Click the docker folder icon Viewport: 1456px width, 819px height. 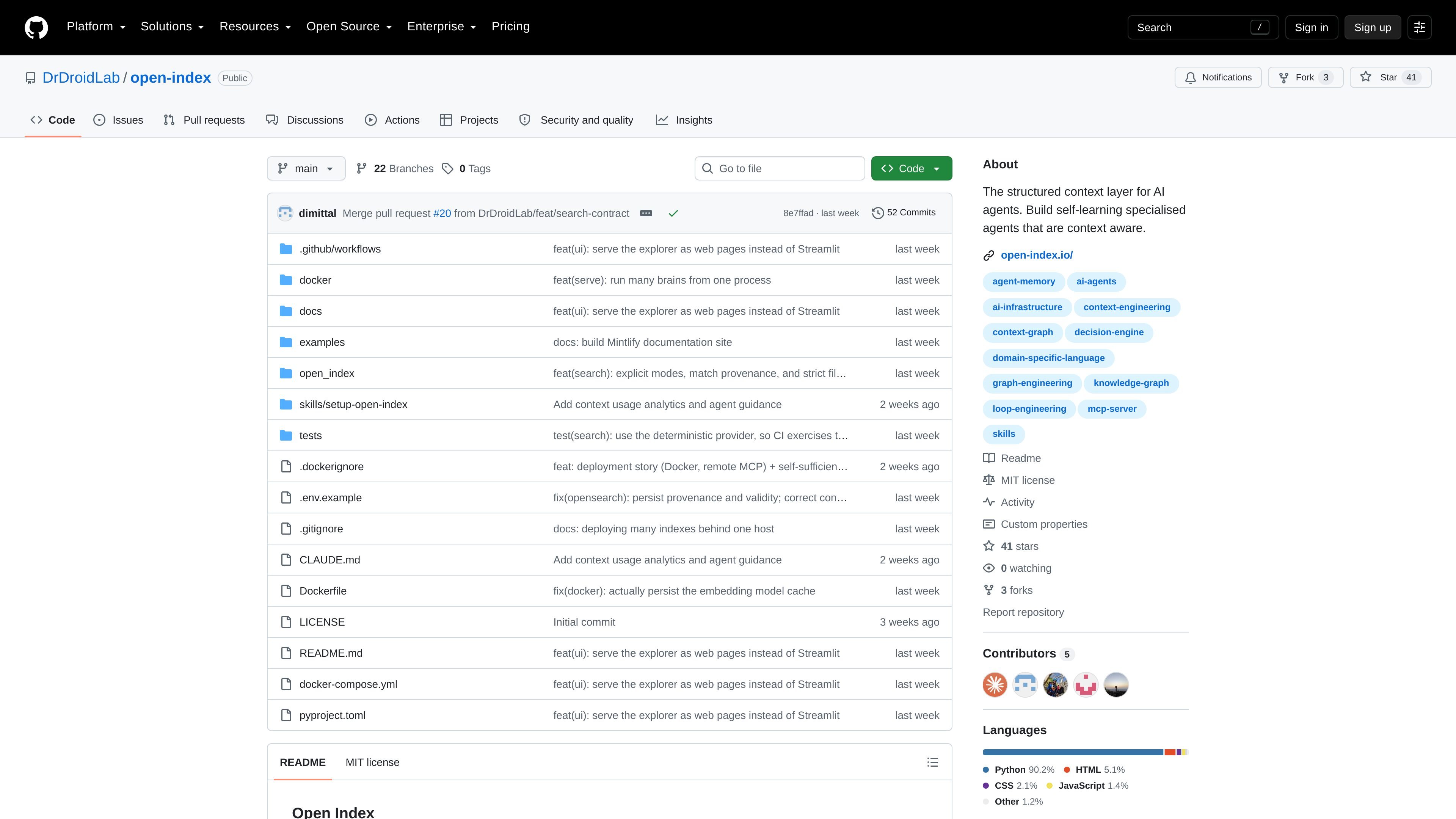coord(286,280)
